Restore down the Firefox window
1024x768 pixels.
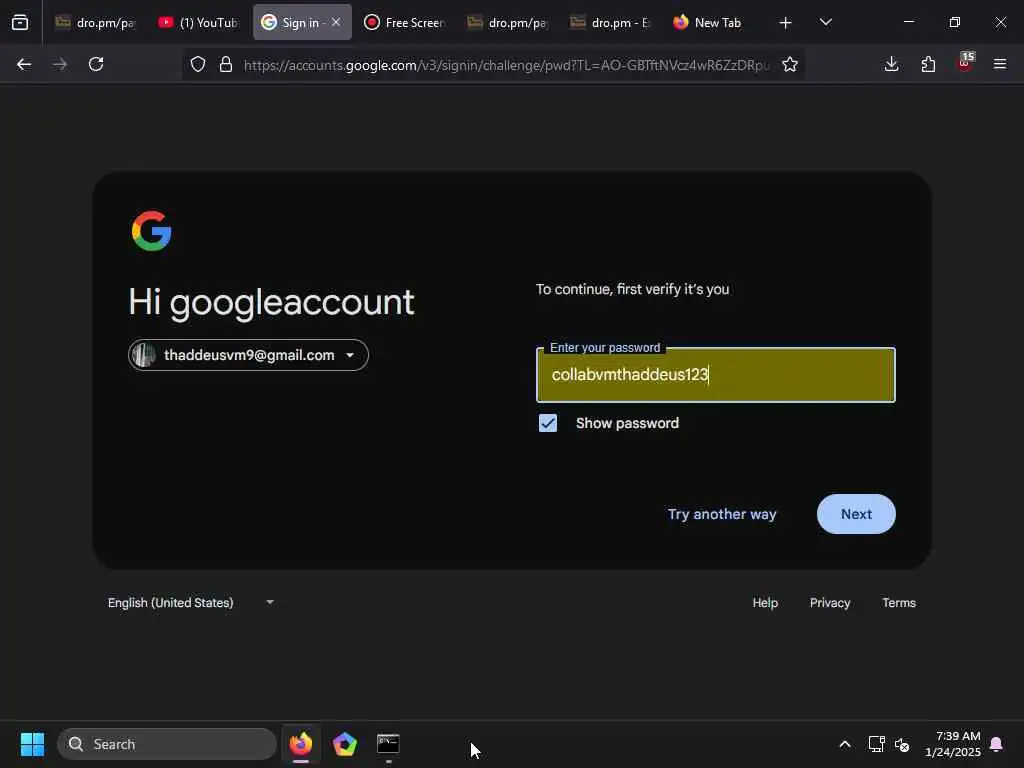[x=954, y=22]
